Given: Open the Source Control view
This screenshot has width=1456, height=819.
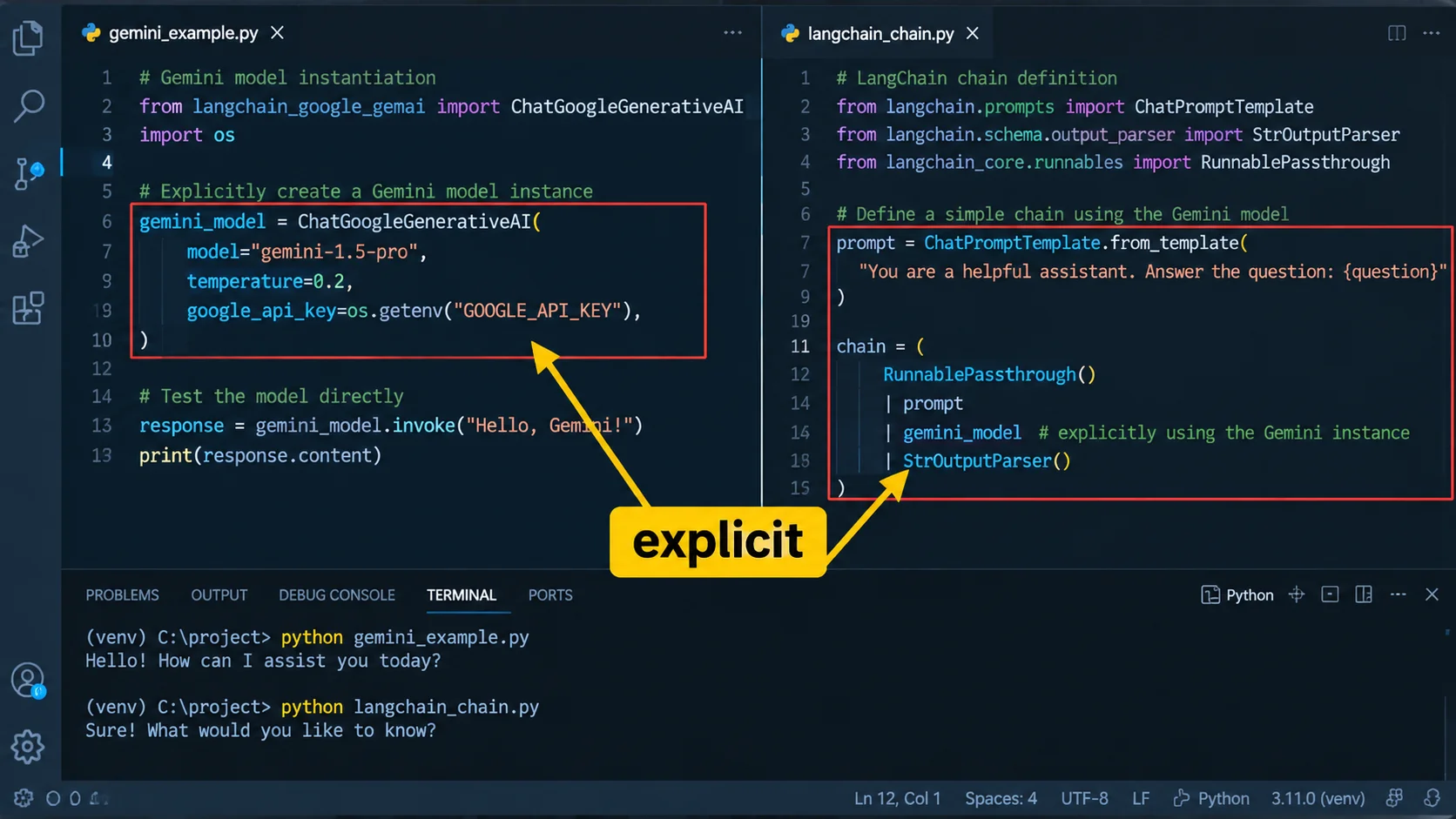Looking at the screenshot, I should click(x=29, y=173).
